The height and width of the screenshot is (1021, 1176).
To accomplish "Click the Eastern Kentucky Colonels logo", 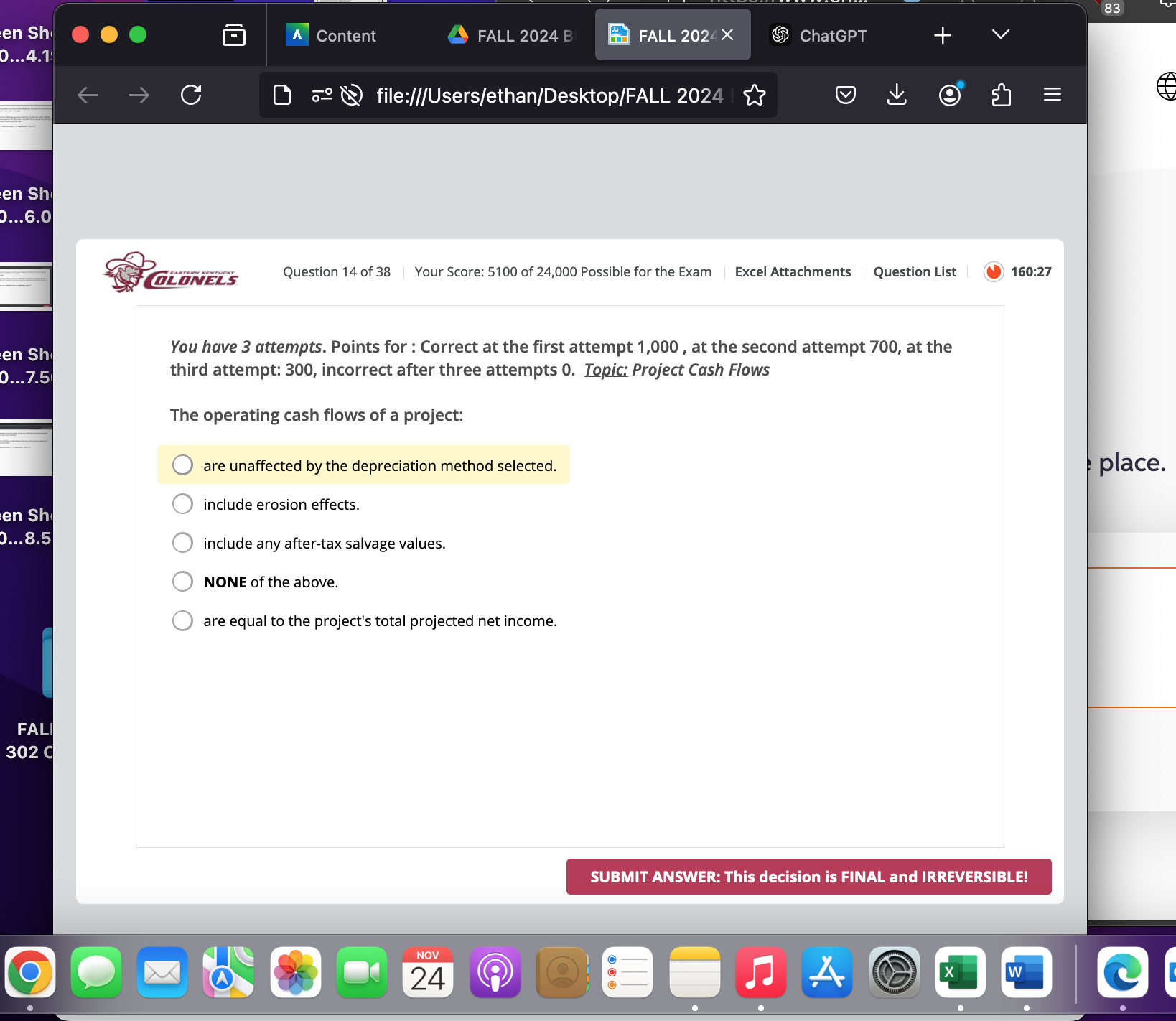I will click(x=171, y=272).
